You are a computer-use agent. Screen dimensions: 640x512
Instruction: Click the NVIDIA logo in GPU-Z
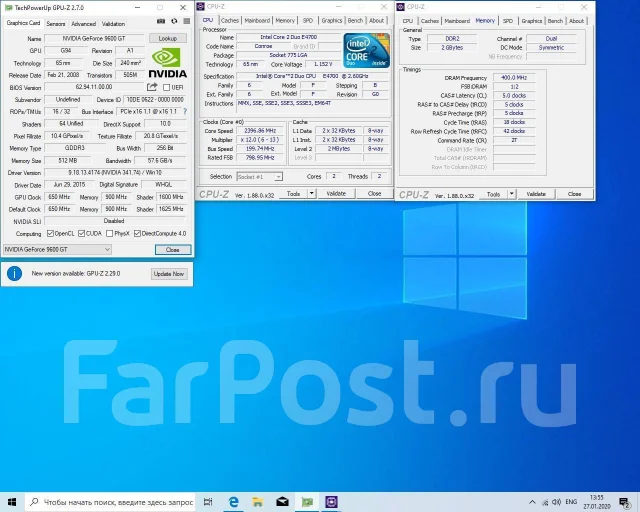(167, 63)
